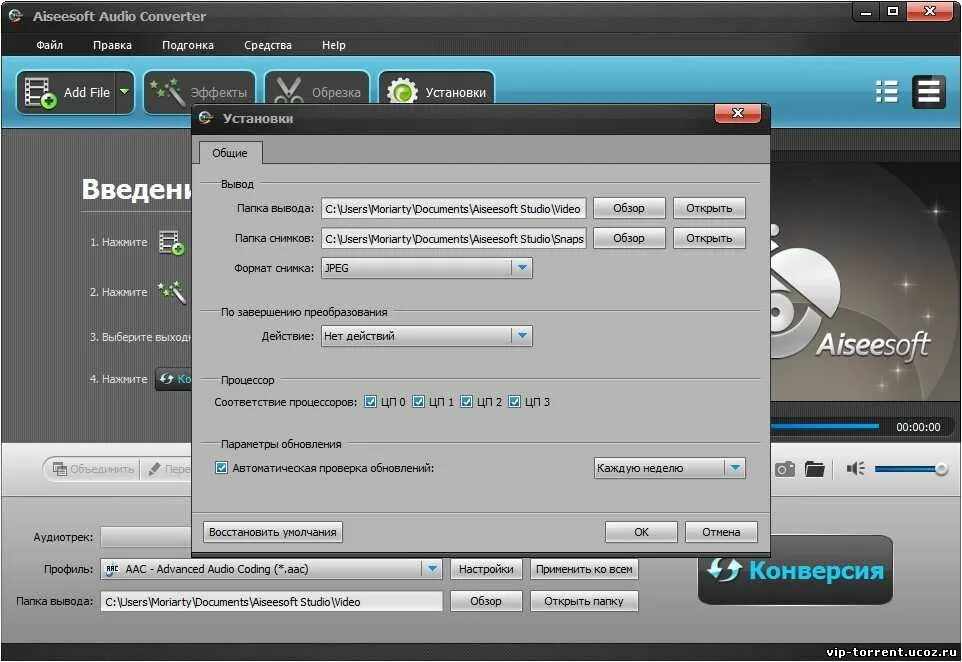Toggle automatic update check checkbox
The height and width of the screenshot is (662, 962).
221,468
